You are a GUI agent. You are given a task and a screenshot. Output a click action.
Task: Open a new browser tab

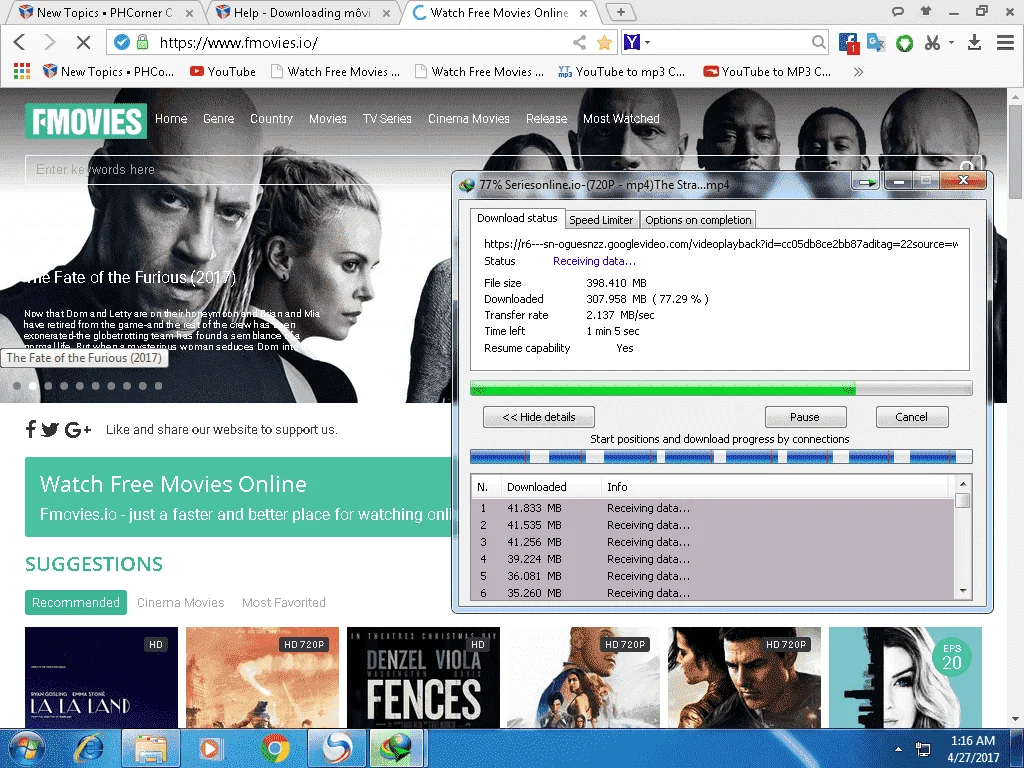click(620, 12)
